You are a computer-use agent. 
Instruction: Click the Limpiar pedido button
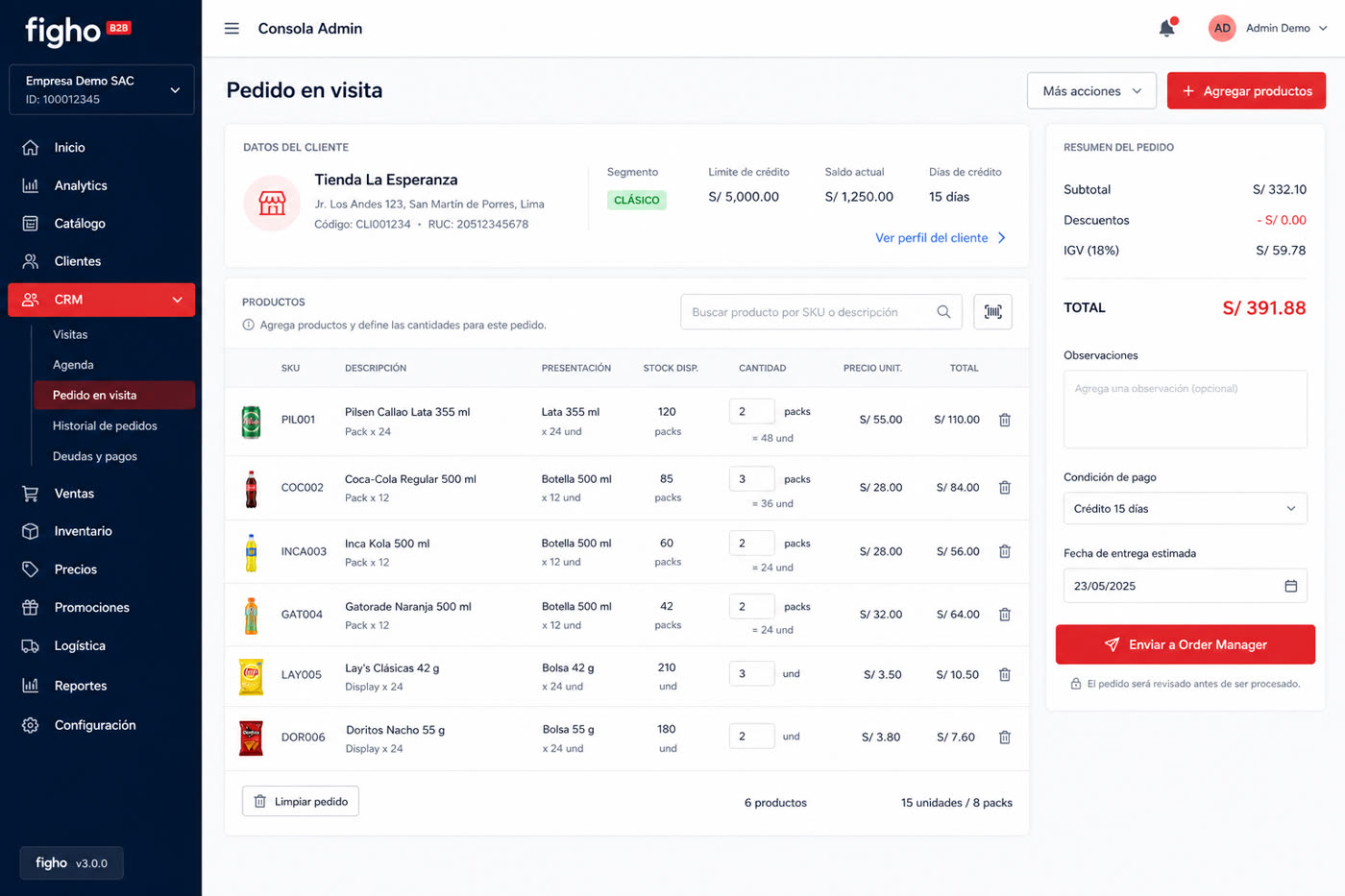pos(301,801)
